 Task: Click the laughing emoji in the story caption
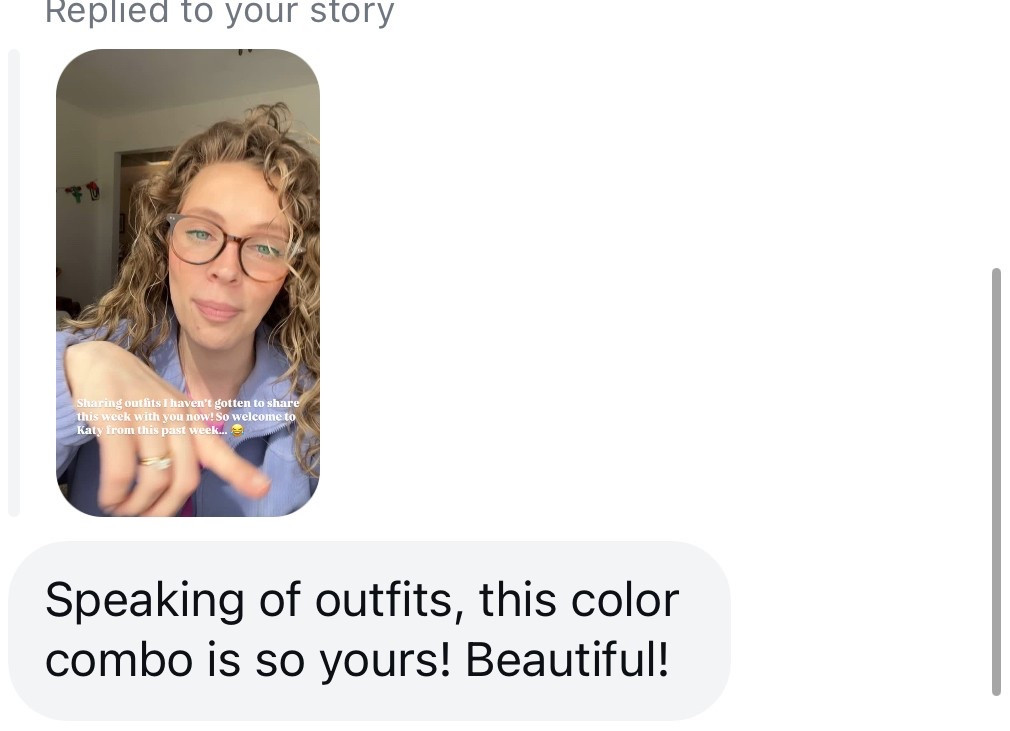coord(238,429)
